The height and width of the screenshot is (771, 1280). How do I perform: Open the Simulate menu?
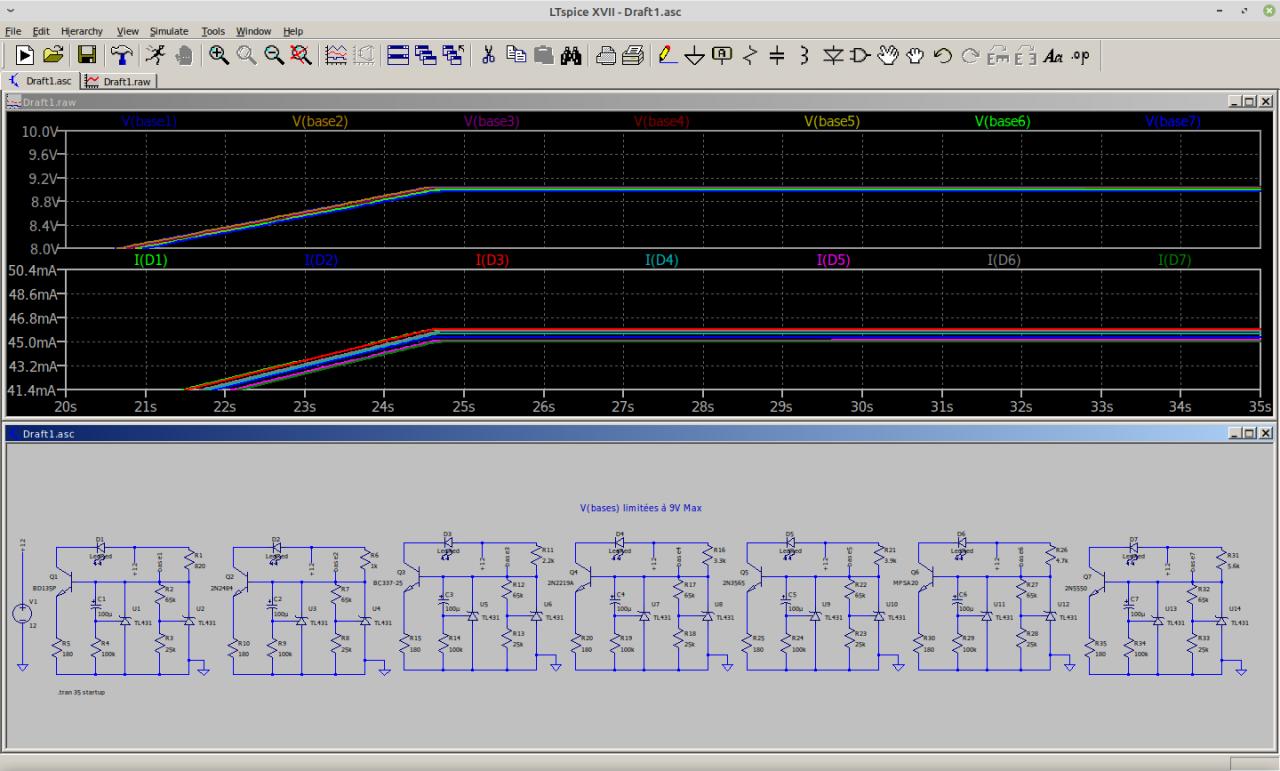click(169, 31)
